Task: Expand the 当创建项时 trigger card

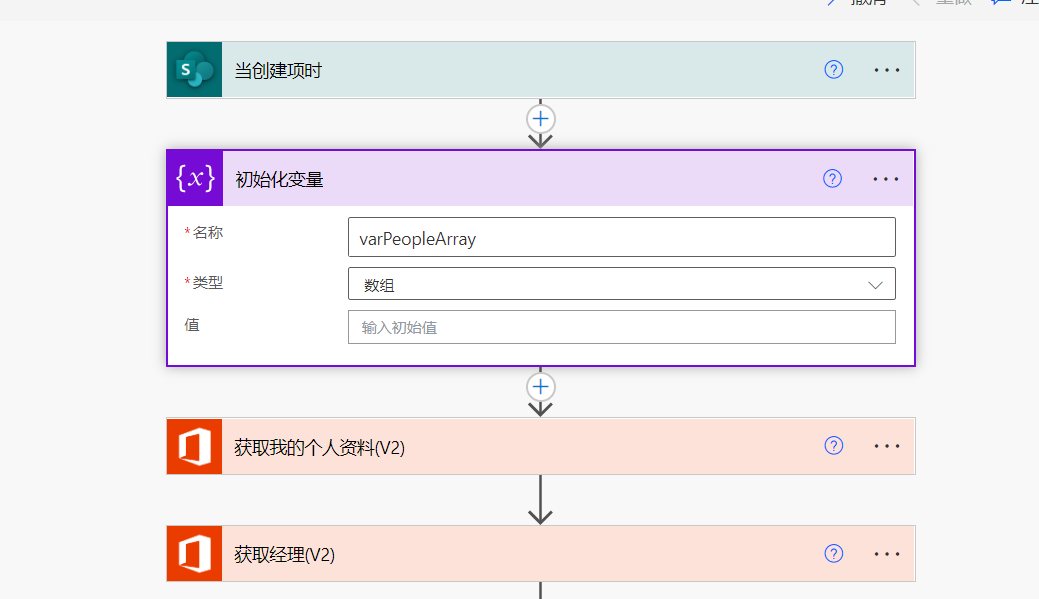Action: (x=500, y=70)
